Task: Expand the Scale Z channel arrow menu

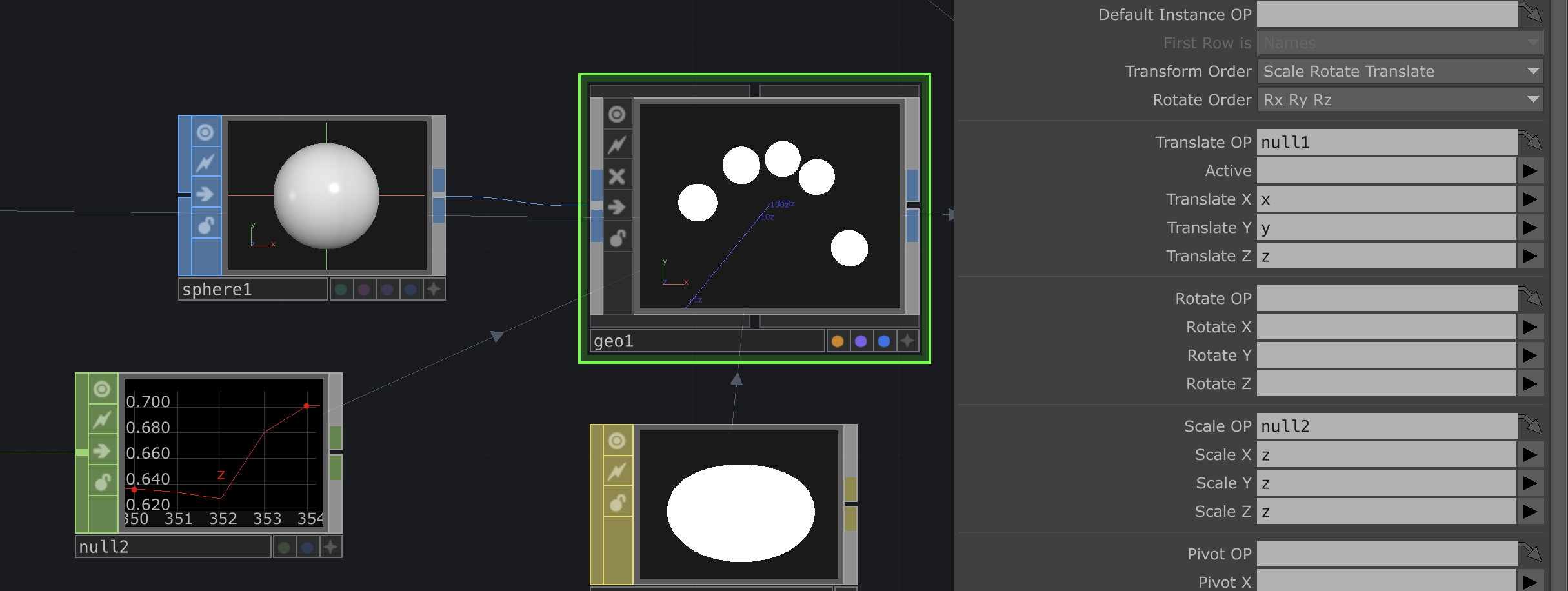Action: coord(1530,511)
